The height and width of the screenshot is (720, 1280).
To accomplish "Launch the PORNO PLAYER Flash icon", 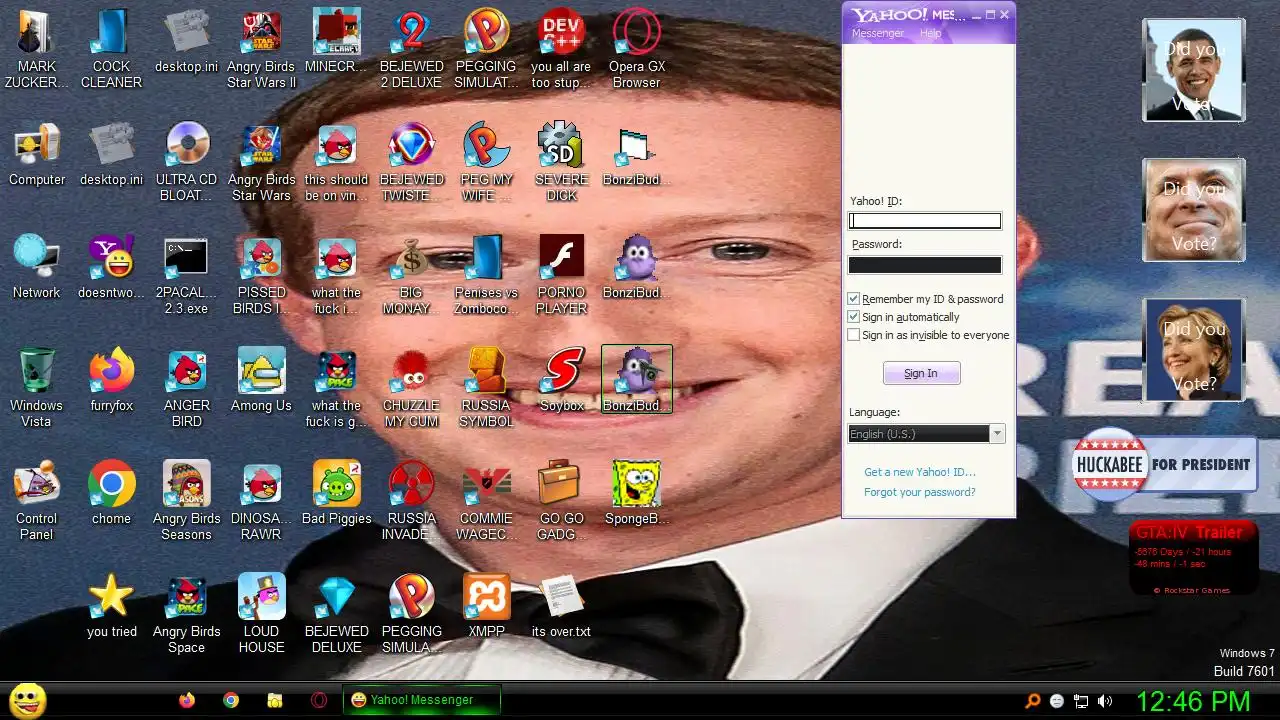I will coord(562,274).
